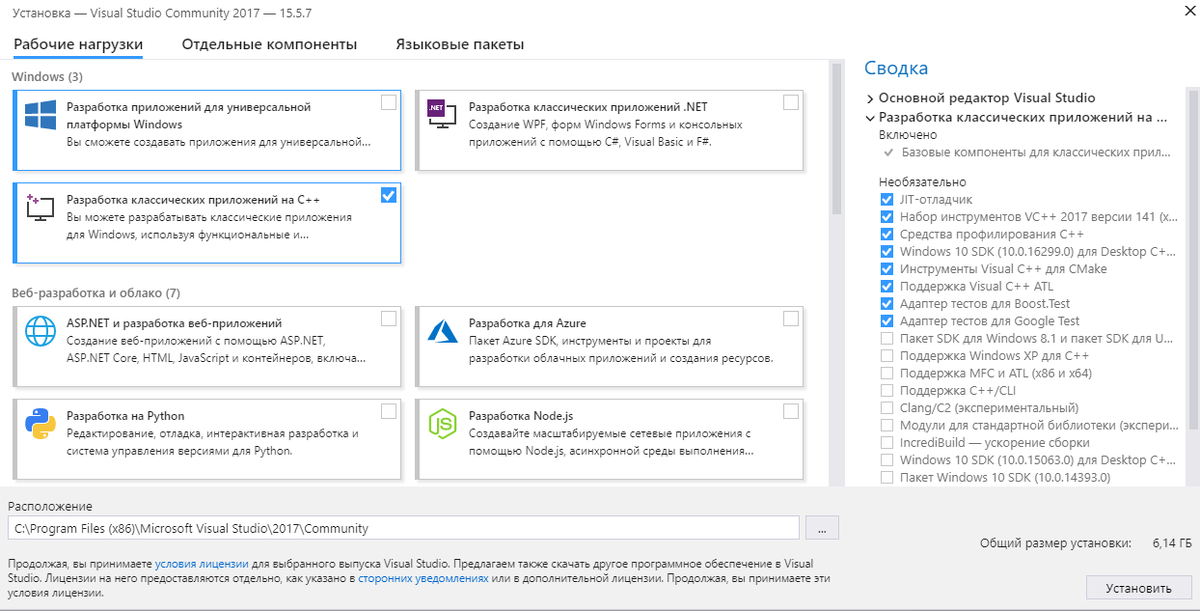The height and width of the screenshot is (611, 1200).
Task: Uncheck Адаптер тестов для Google Test
Action: tap(887, 321)
